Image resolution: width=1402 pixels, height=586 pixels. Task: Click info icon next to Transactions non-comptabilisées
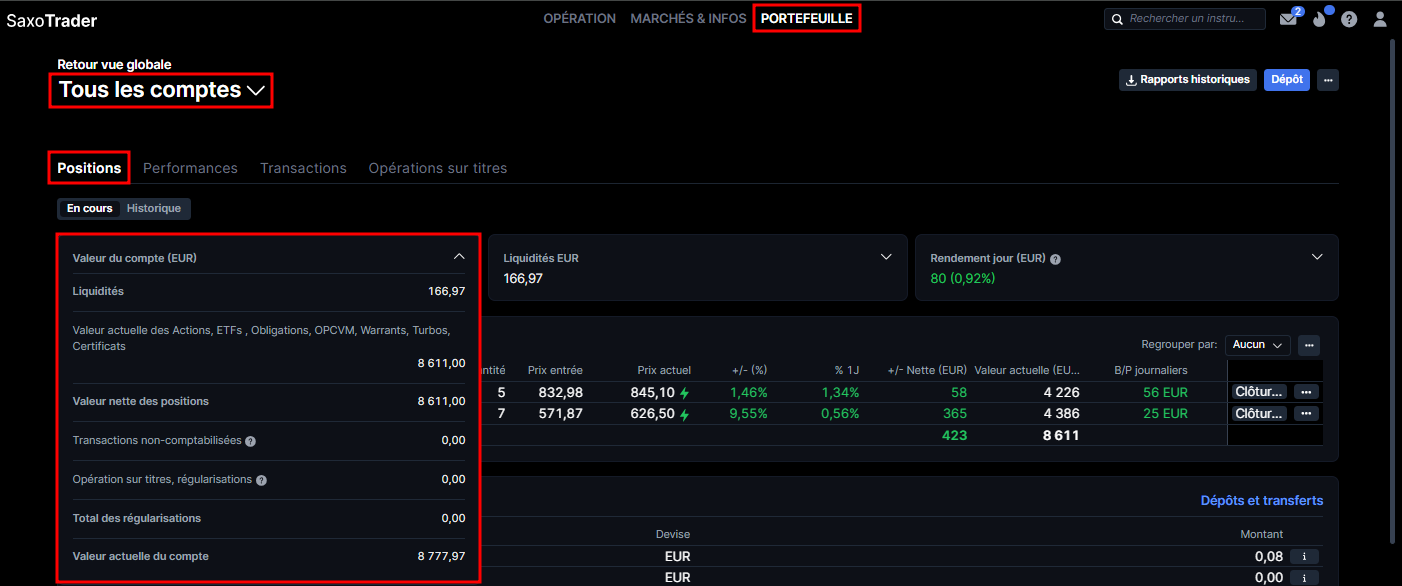[x=250, y=441]
